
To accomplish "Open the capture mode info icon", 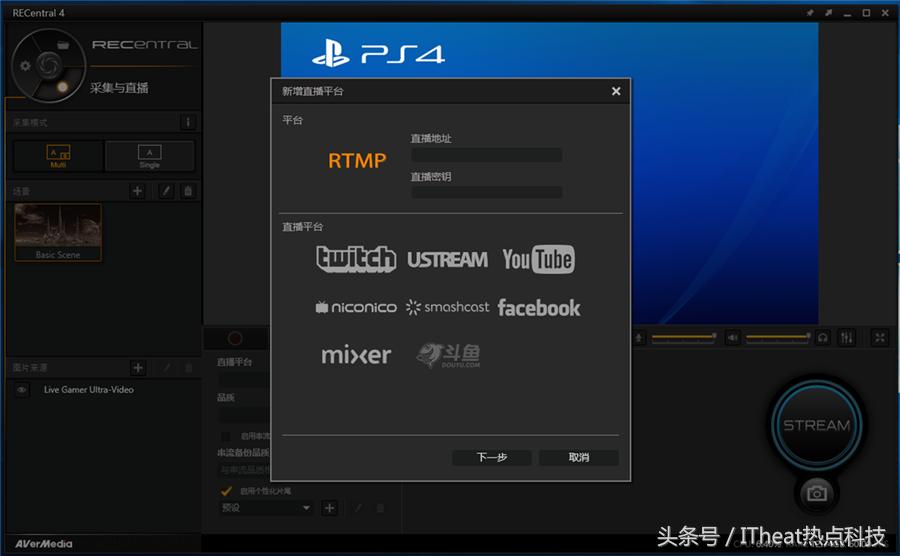I will [x=188, y=122].
